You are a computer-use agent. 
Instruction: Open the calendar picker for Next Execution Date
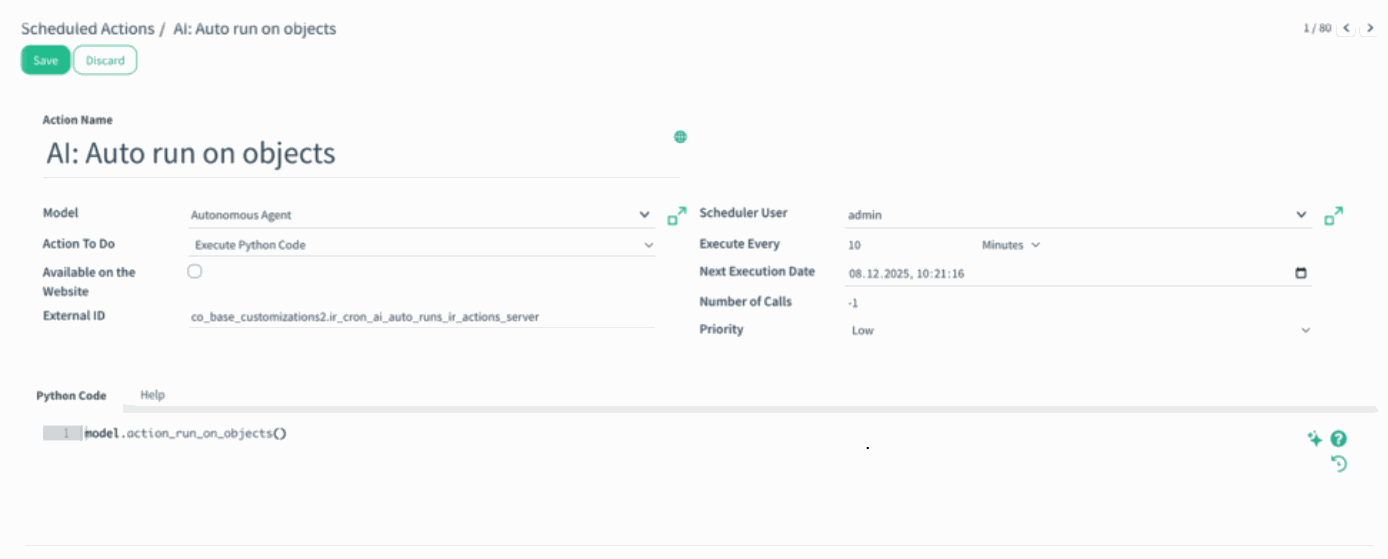pyautogui.click(x=1300, y=273)
